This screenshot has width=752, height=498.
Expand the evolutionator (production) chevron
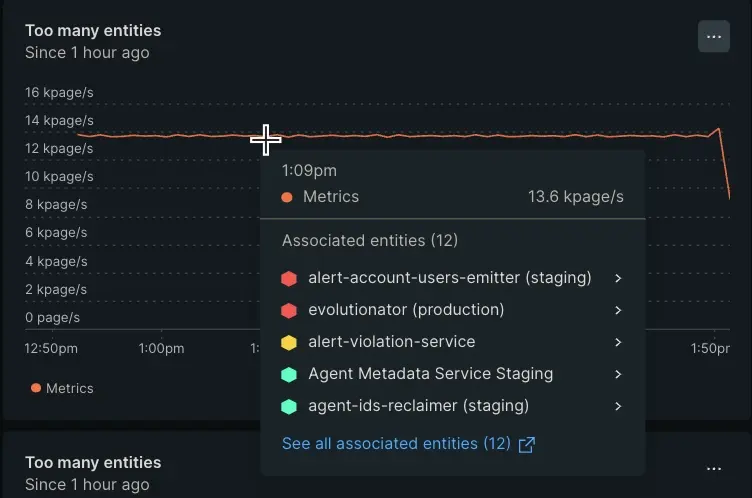618,310
